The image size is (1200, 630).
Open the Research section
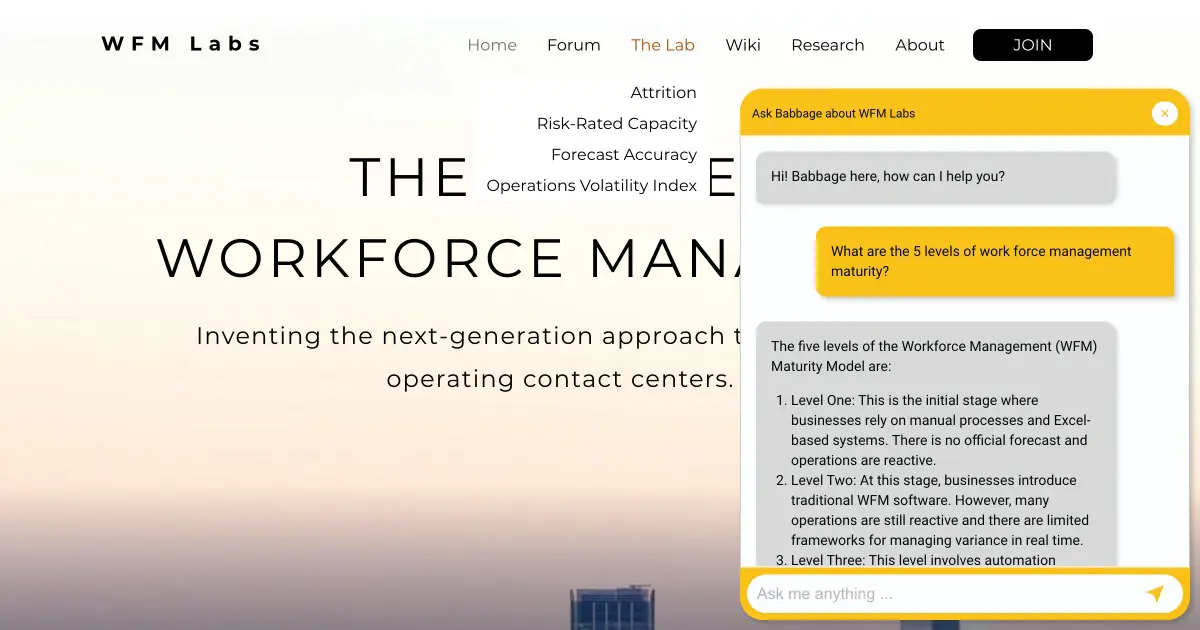828,45
